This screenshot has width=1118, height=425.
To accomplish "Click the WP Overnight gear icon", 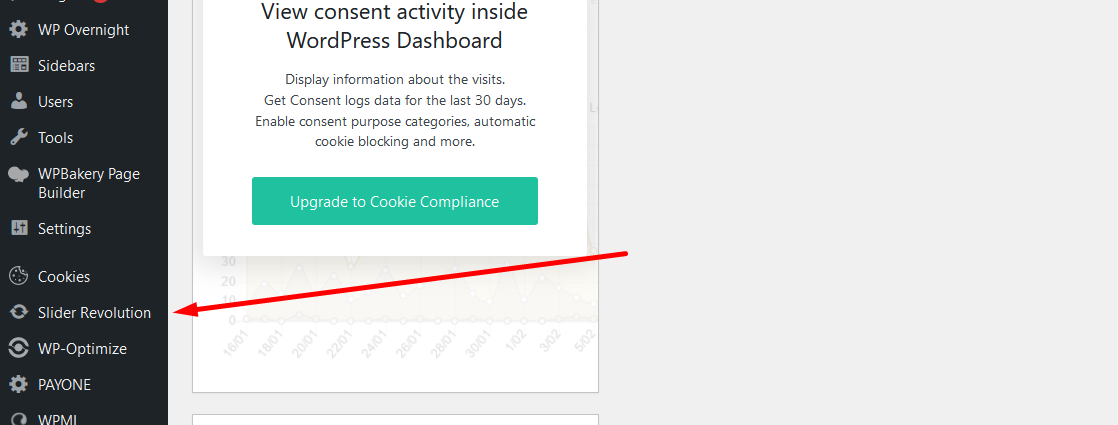I will [x=19, y=30].
